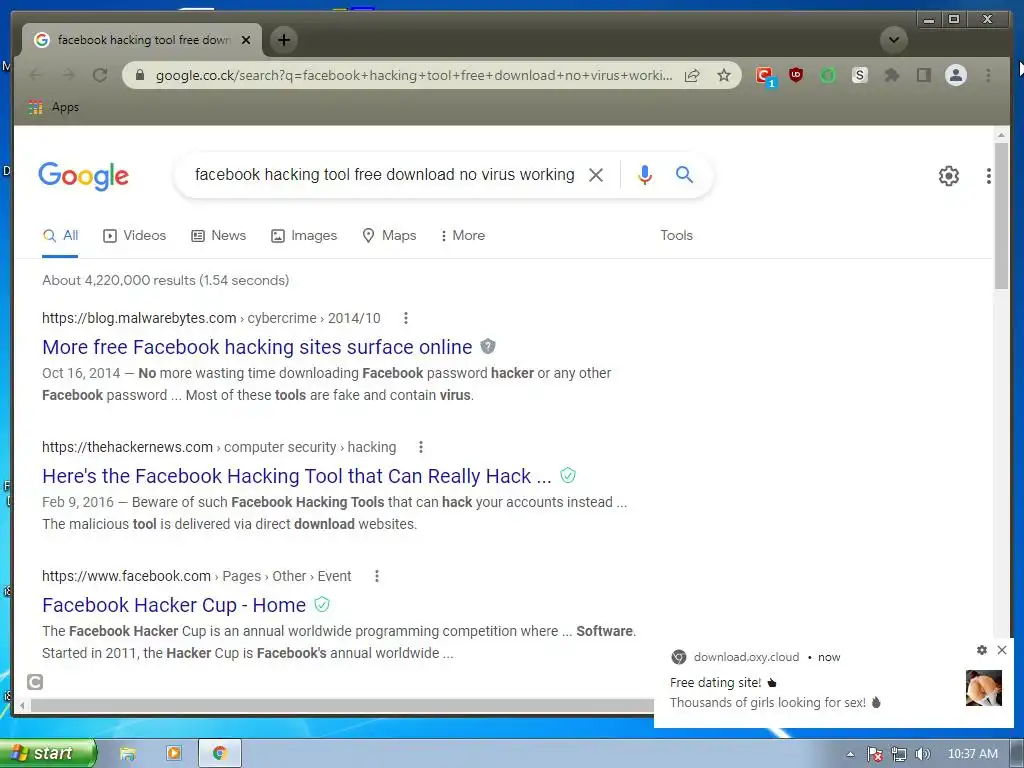Click the green circular extension icon
The width and height of the screenshot is (1024, 768).
827,75
